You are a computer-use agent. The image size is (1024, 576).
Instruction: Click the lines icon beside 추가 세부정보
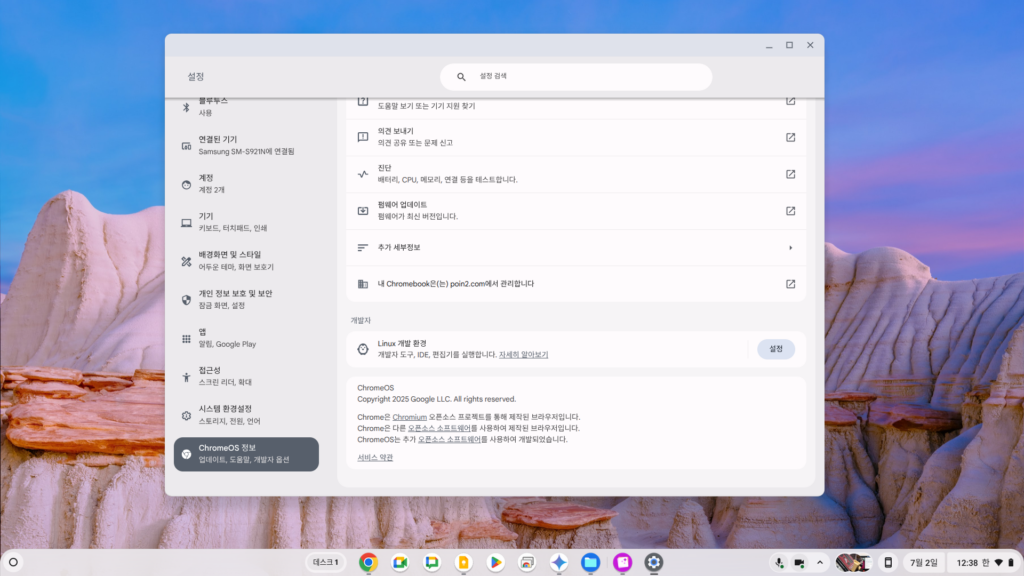click(x=362, y=248)
